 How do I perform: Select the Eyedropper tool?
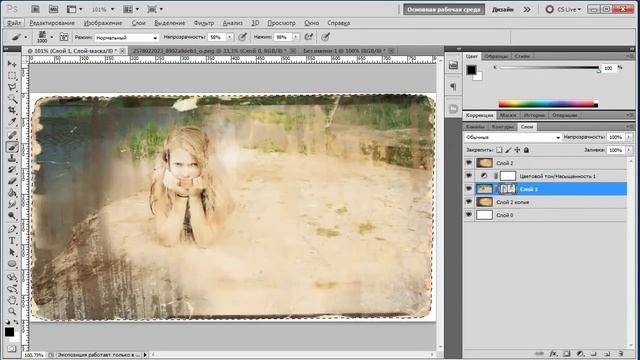tap(12, 122)
